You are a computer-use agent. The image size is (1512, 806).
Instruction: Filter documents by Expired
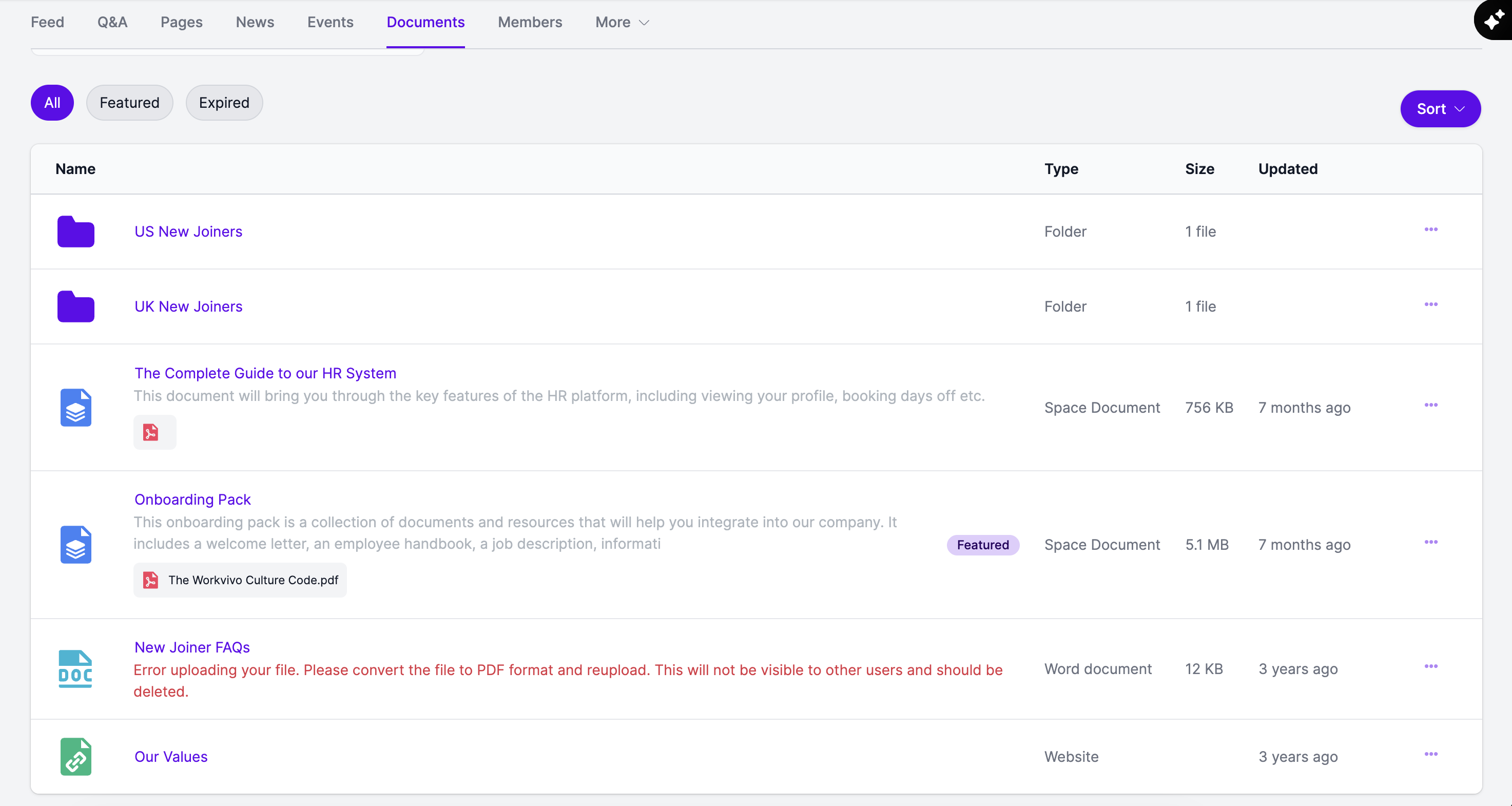coord(224,103)
